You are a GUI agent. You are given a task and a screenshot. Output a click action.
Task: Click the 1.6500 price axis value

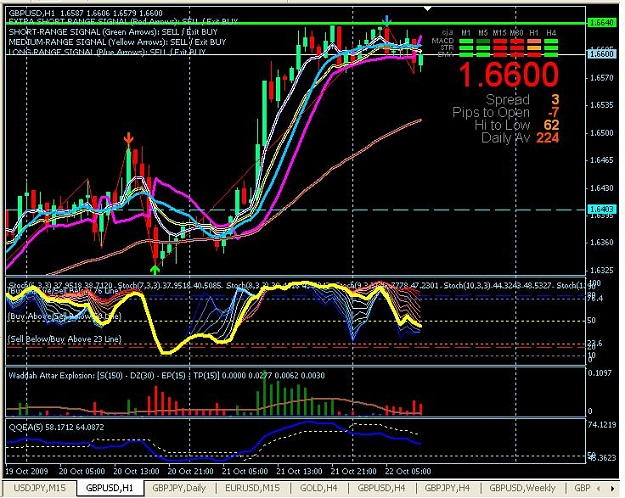click(602, 133)
